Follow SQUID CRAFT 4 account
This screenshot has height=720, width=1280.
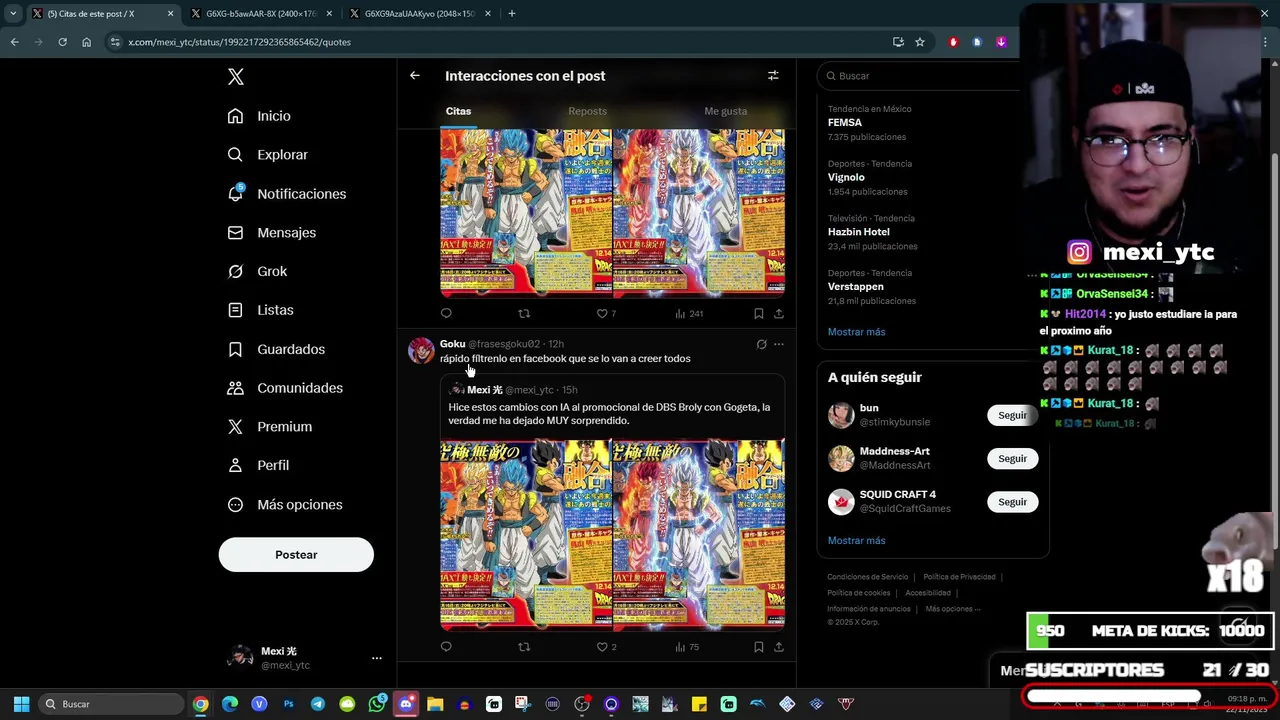click(x=1012, y=502)
